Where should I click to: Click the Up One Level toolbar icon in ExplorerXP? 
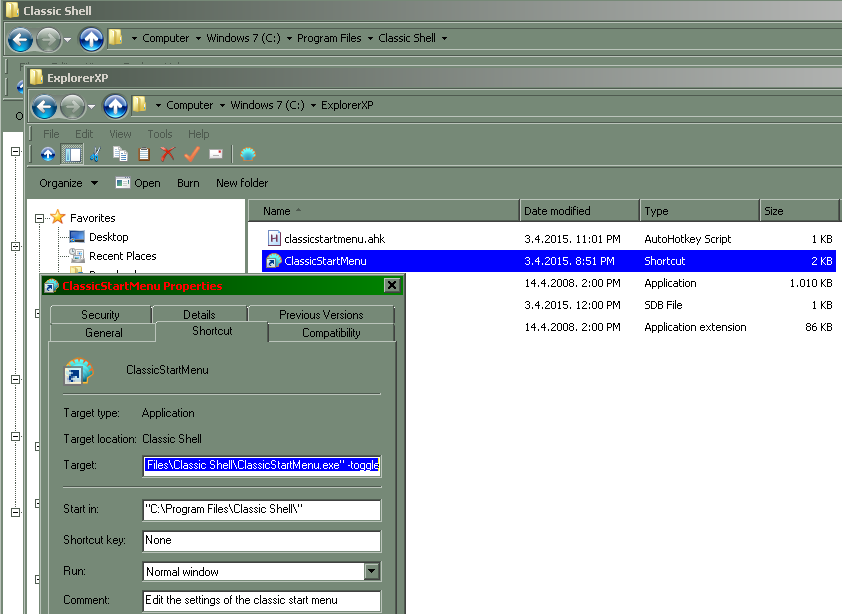coord(48,155)
